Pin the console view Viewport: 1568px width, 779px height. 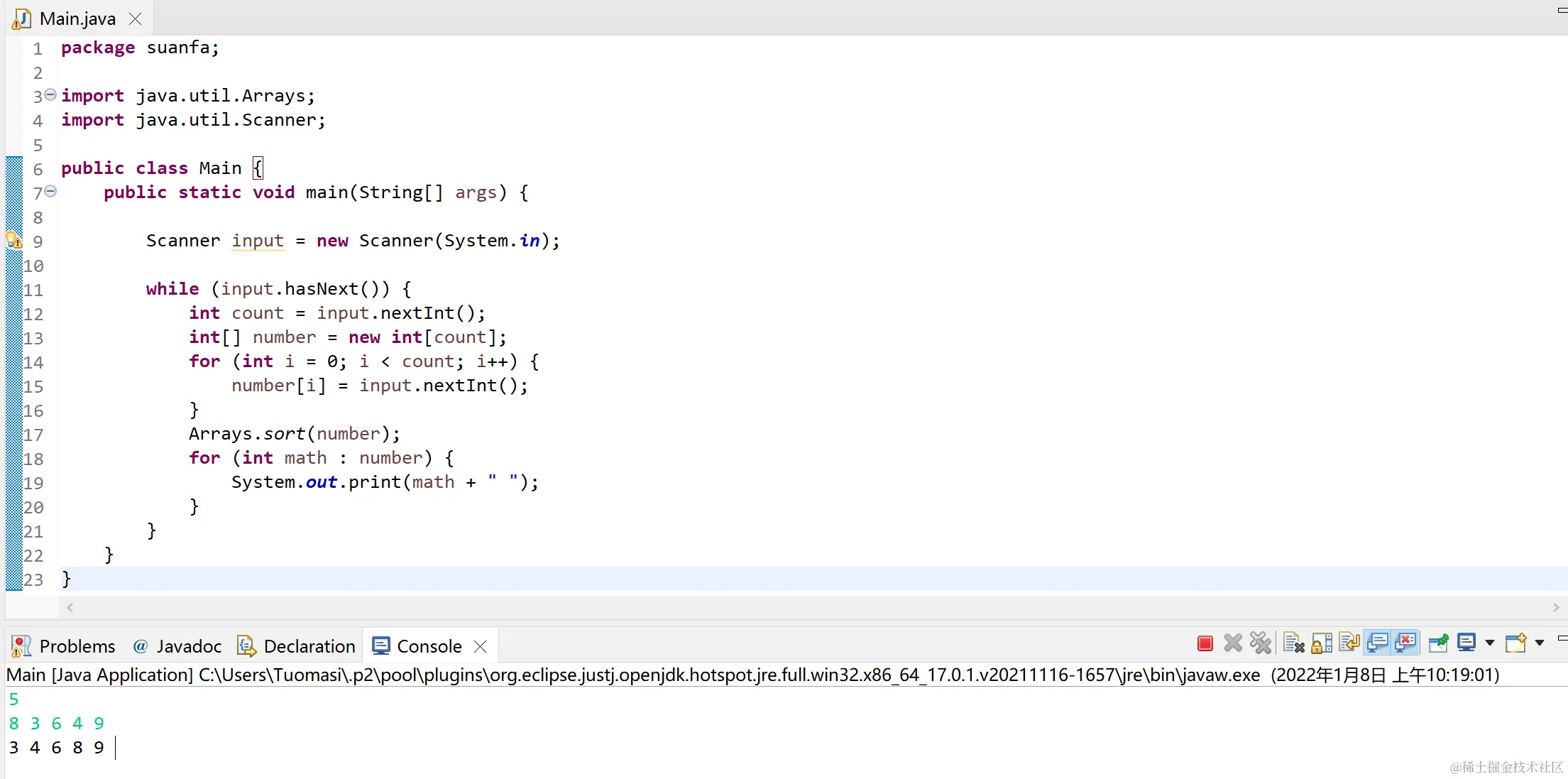pos(1438,643)
